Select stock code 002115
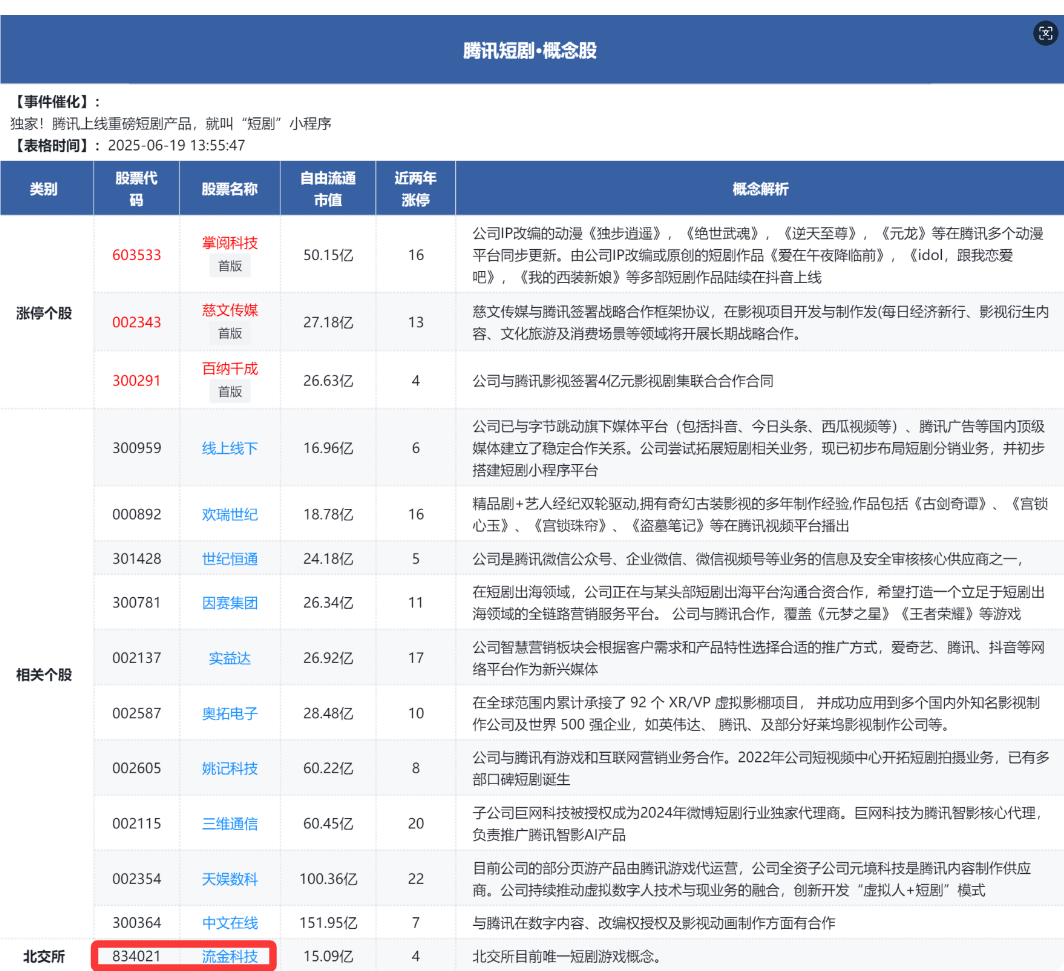This screenshot has width=1064, height=971. point(136,823)
